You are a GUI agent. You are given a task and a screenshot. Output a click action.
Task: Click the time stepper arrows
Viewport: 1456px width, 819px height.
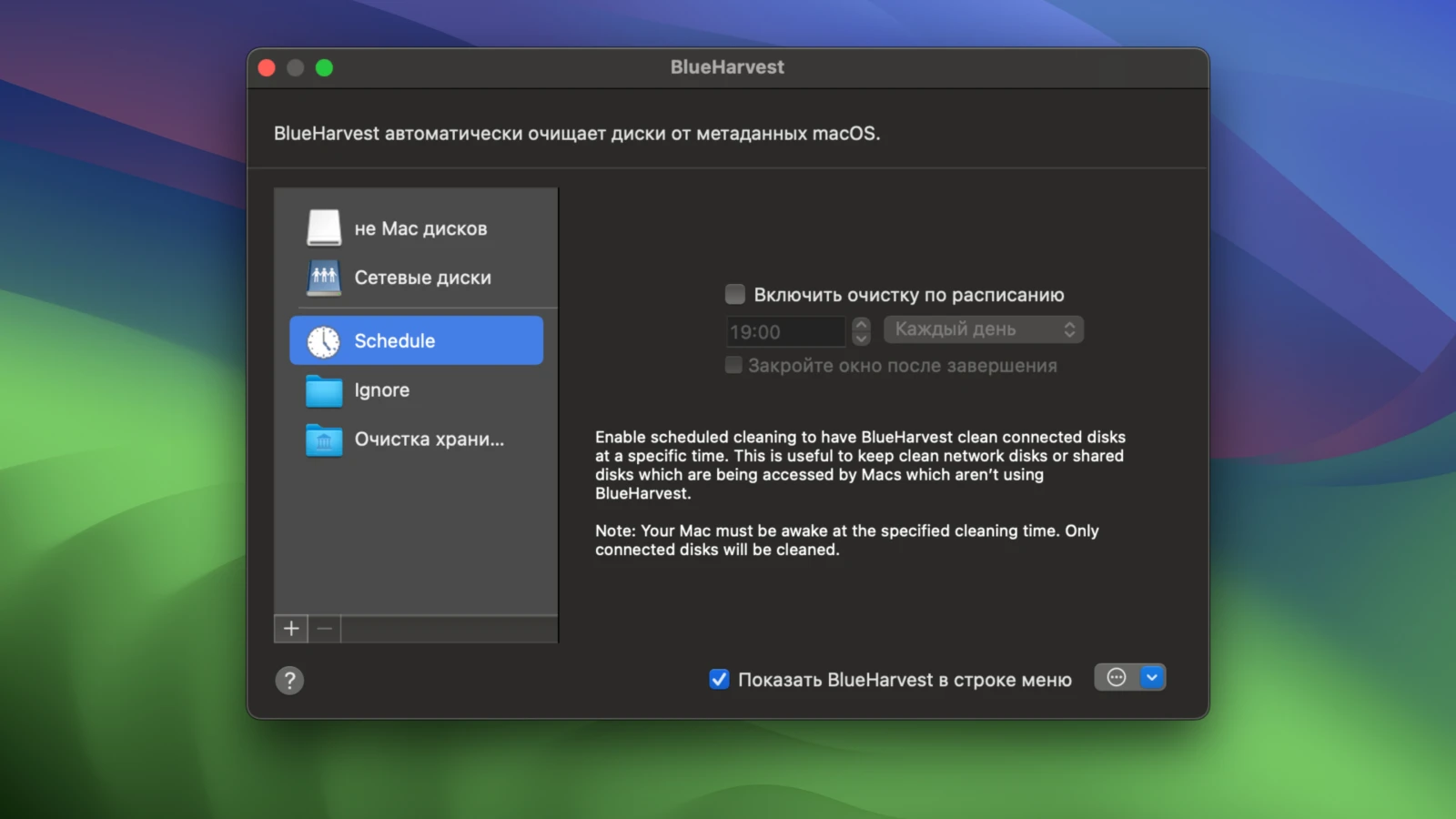(x=861, y=331)
